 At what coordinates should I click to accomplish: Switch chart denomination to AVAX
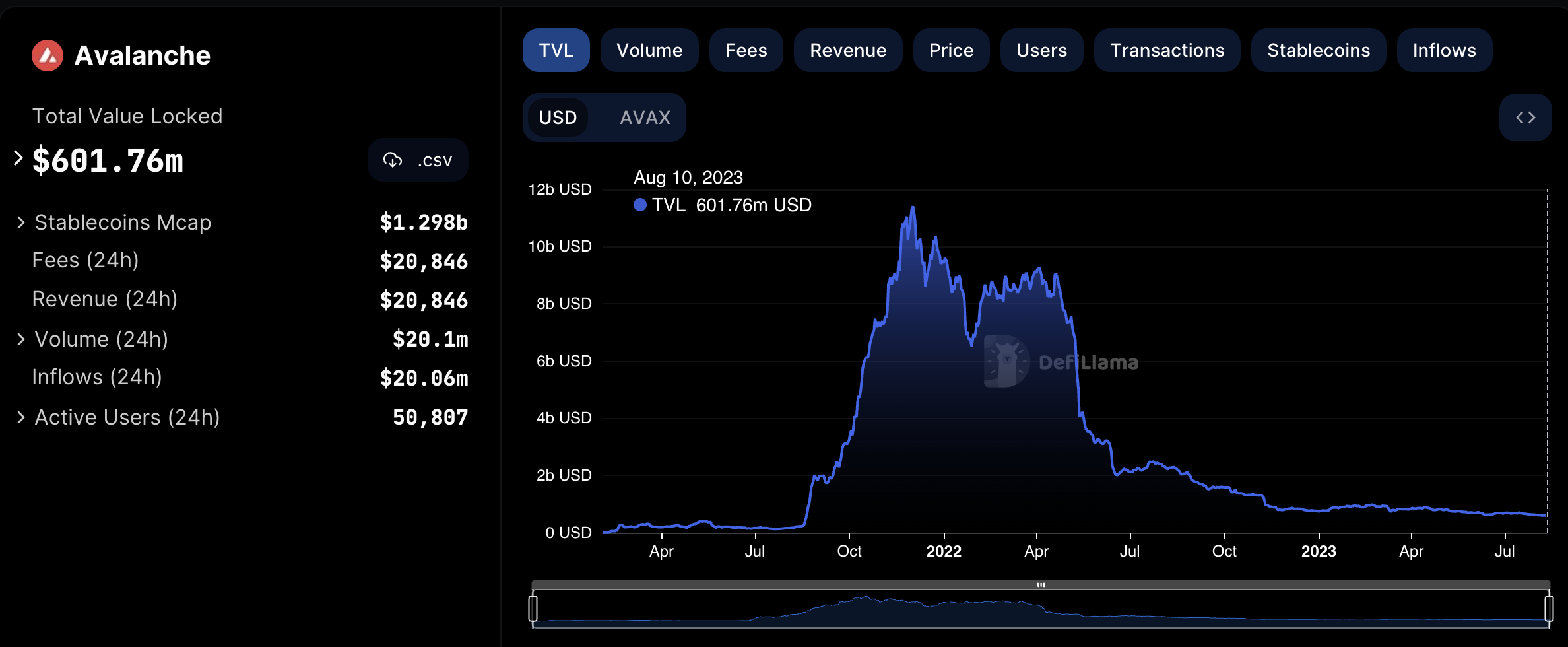645,118
